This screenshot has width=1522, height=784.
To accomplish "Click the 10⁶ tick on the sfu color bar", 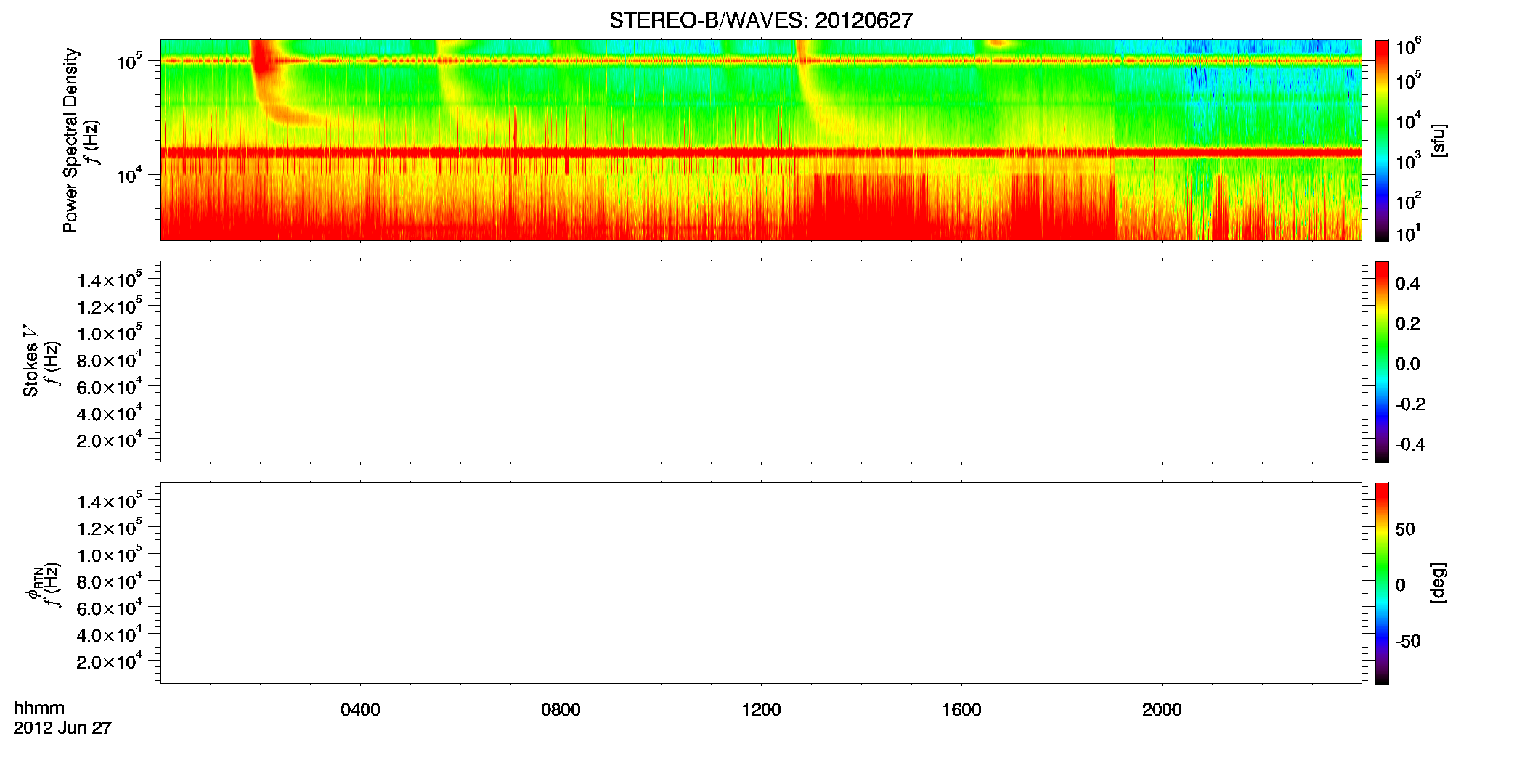I will (1408, 46).
